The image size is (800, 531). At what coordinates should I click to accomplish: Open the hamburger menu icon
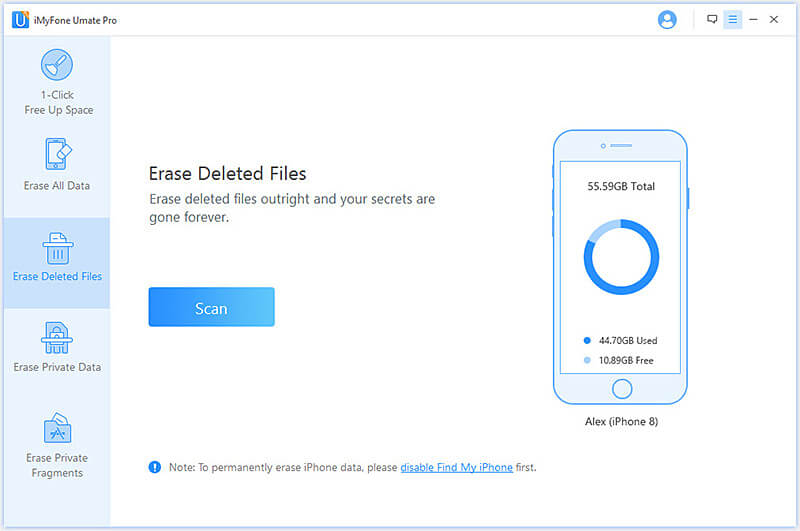pyautogui.click(x=732, y=19)
